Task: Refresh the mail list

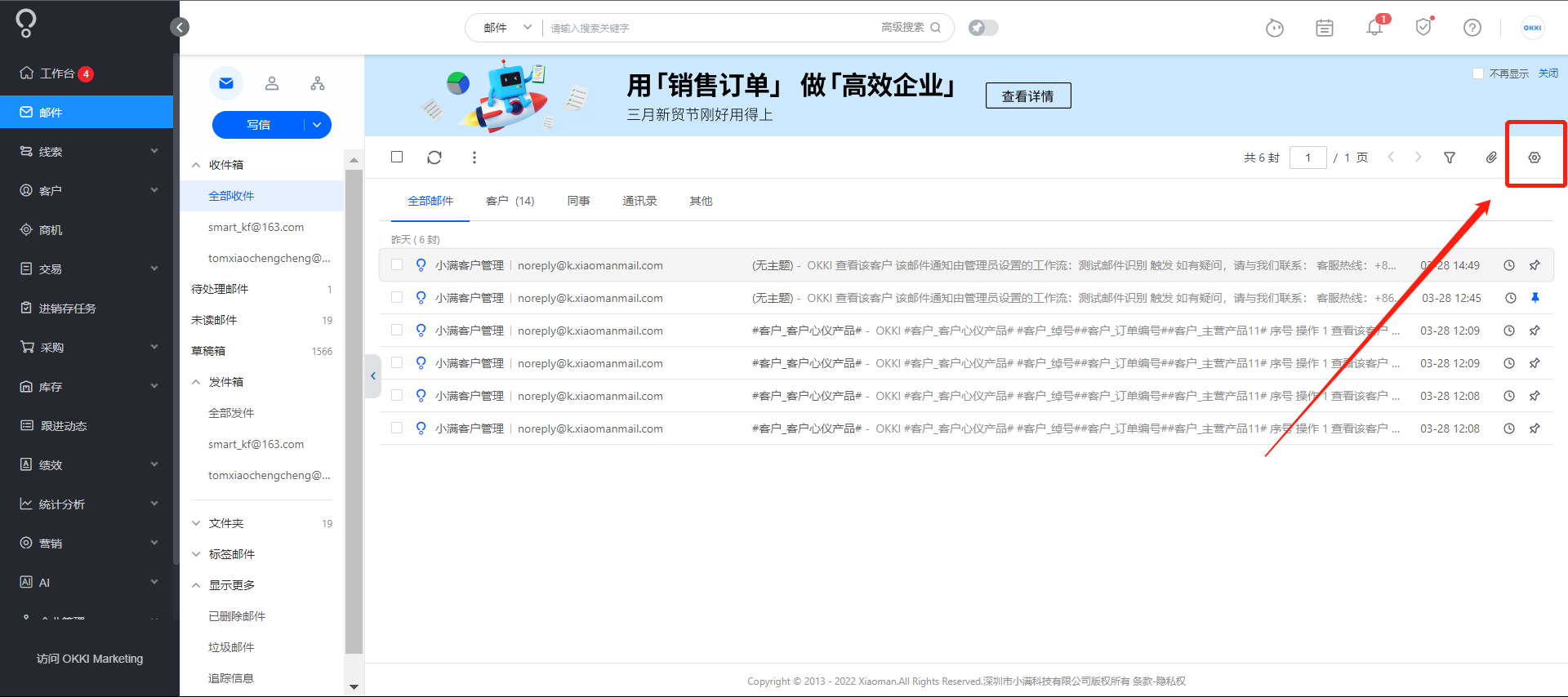Action: point(434,158)
